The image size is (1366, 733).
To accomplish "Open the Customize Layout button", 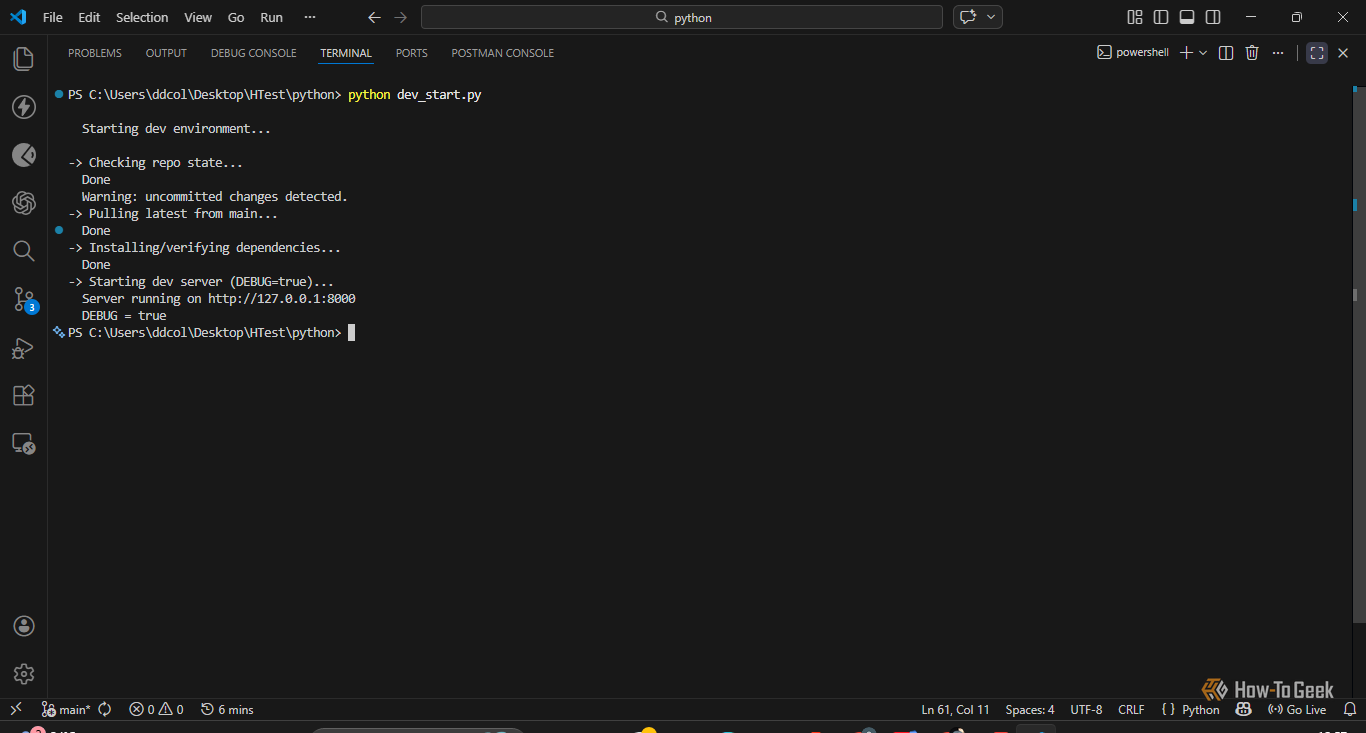I will [x=1135, y=17].
